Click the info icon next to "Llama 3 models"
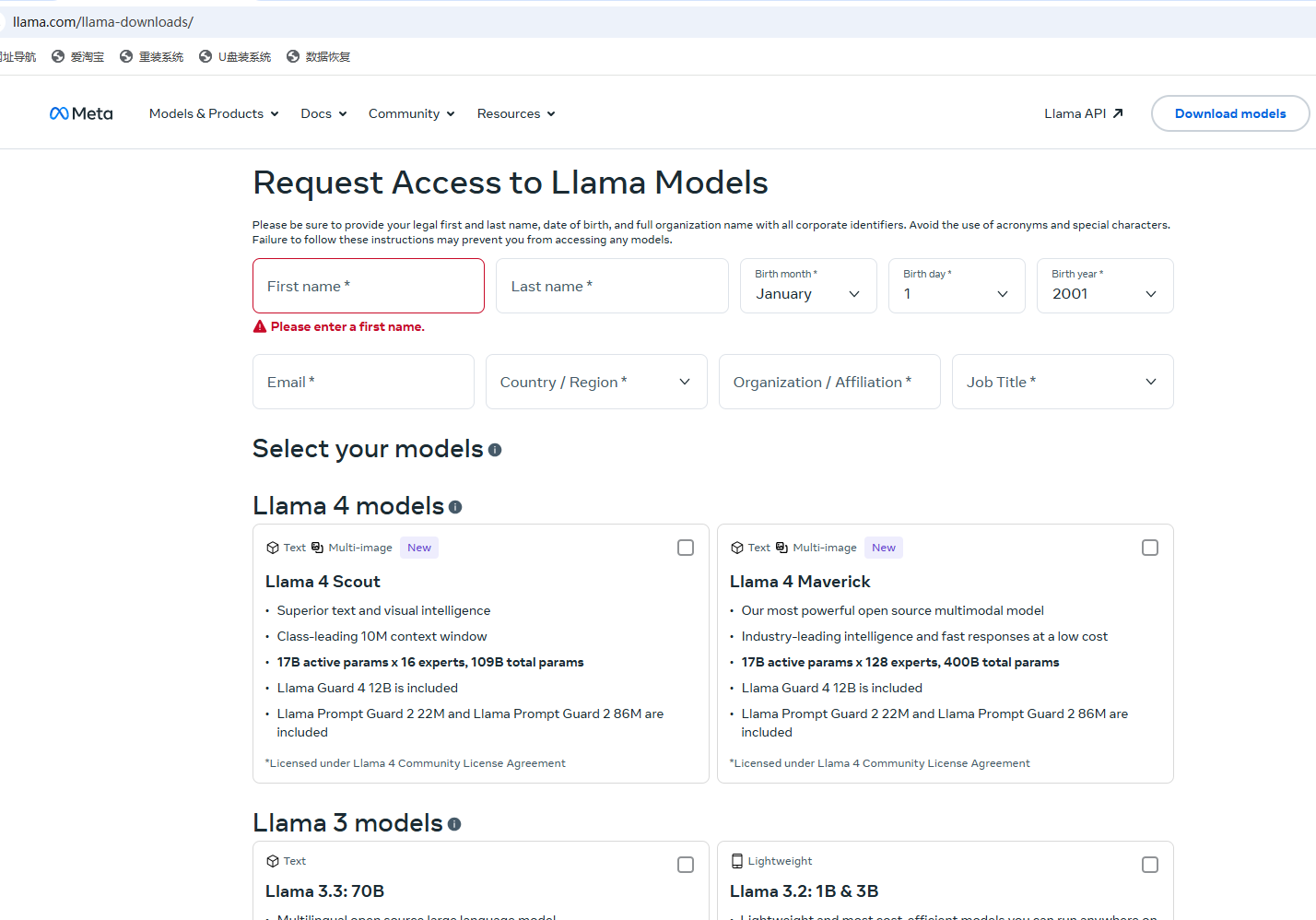1316x920 pixels. [454, 824]
